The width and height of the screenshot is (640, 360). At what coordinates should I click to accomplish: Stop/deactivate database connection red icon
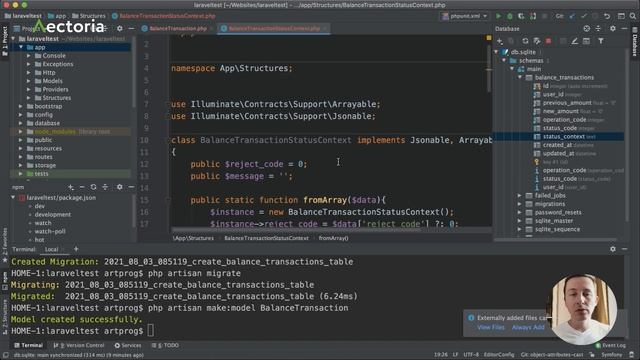(x=549, y=41)
